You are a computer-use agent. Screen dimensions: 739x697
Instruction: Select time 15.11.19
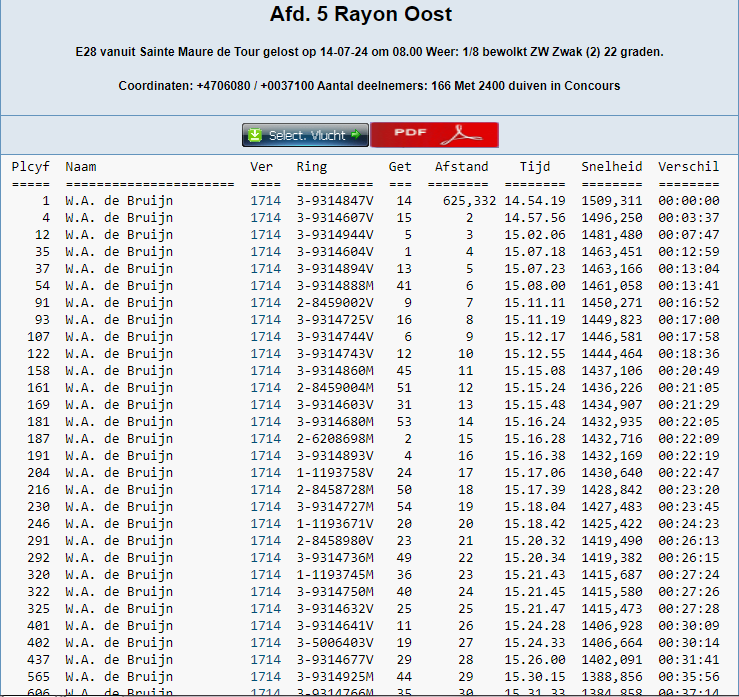(x=535, y=320)
